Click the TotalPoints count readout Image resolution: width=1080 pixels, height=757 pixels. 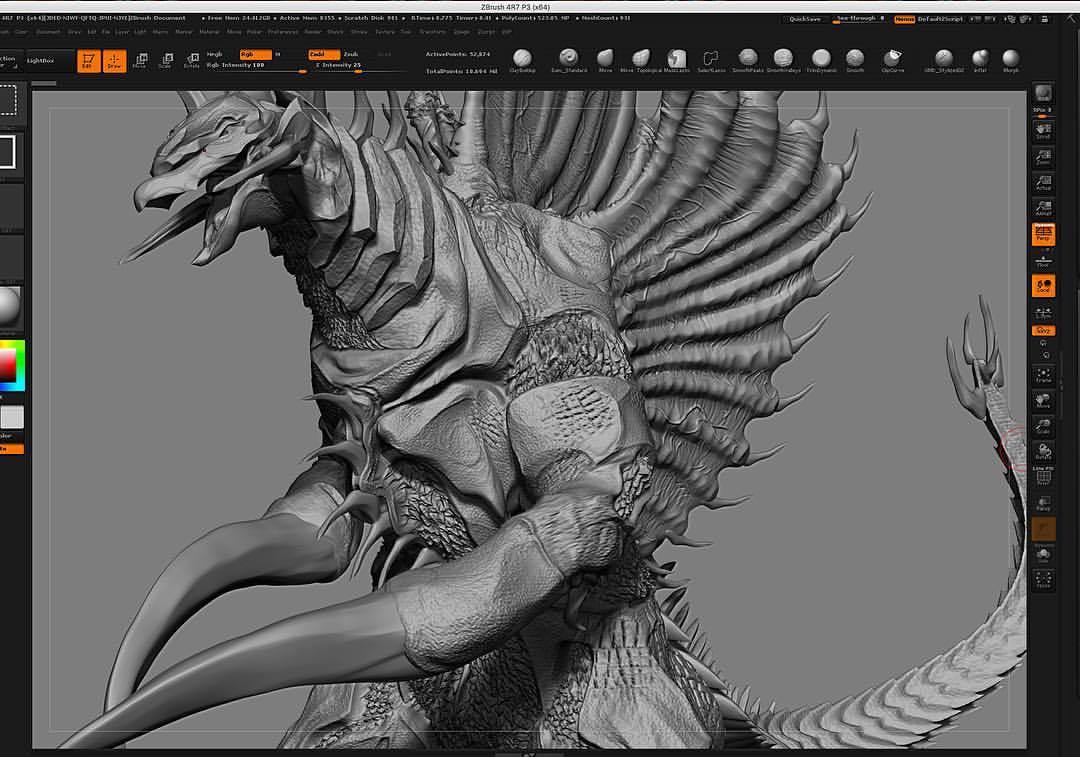(x=461, y=71)
